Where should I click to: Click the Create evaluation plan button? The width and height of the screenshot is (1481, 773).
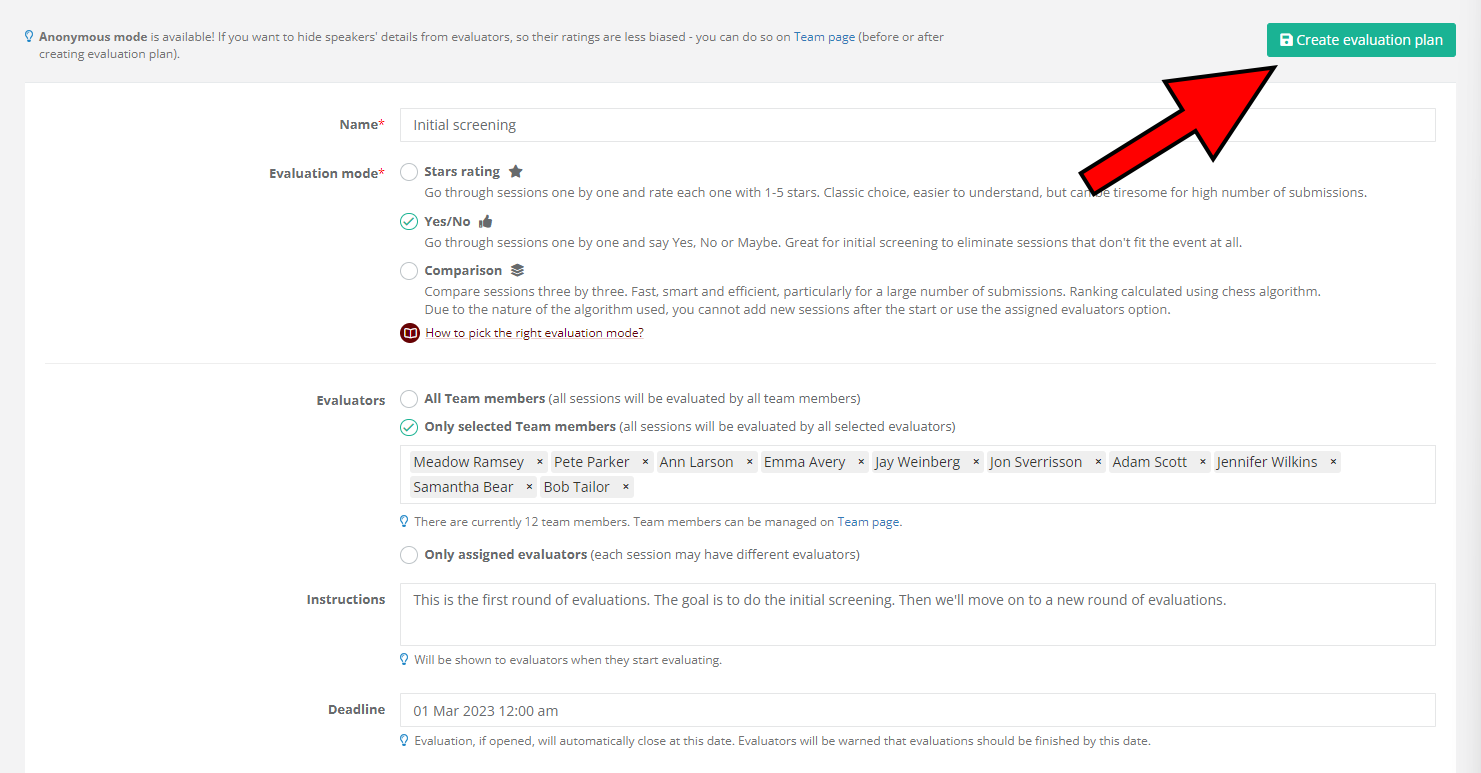click(x=1360, y=40)
